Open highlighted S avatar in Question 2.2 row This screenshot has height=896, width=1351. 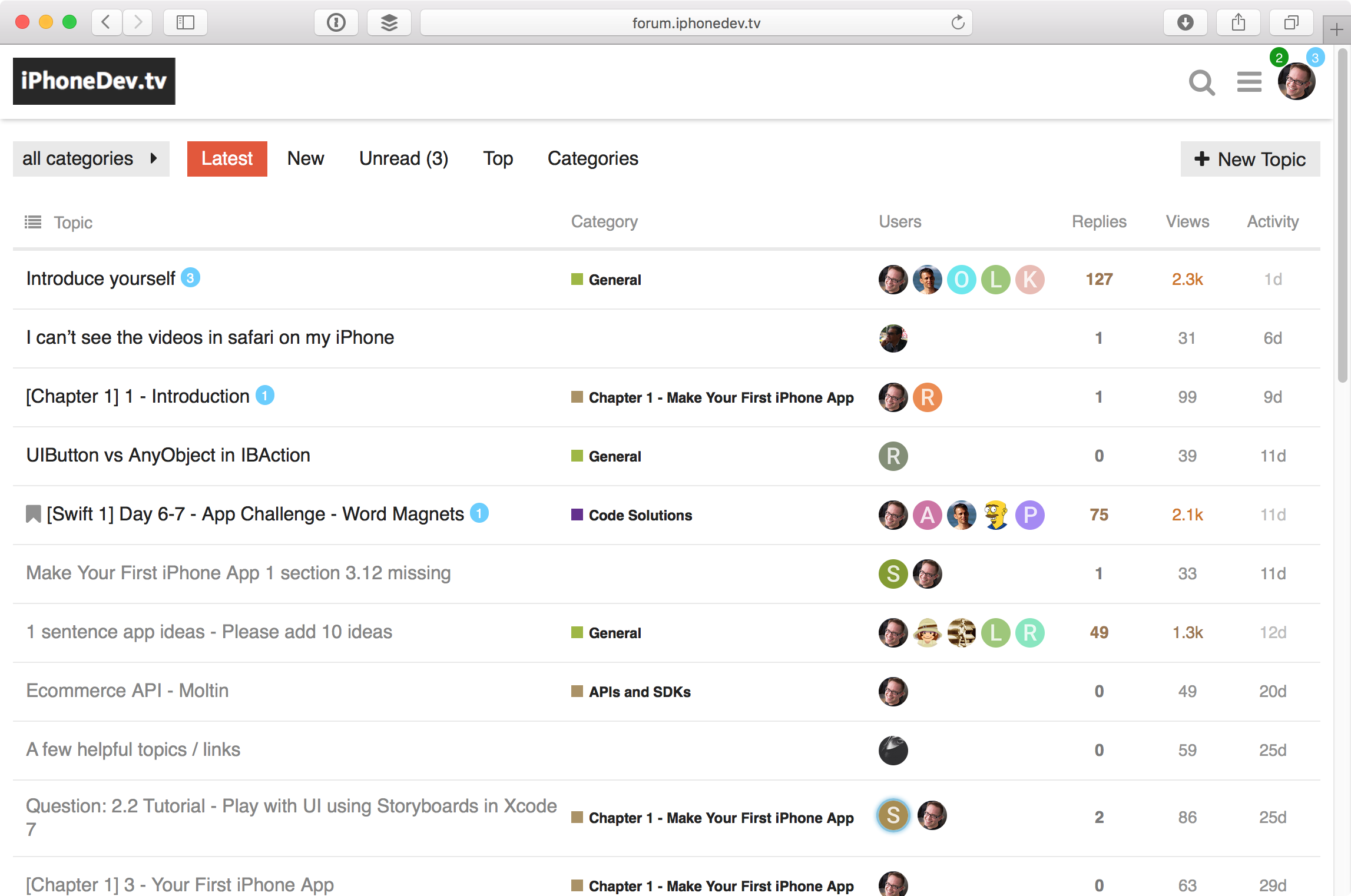pyautogui.click(x=893, y=815)
